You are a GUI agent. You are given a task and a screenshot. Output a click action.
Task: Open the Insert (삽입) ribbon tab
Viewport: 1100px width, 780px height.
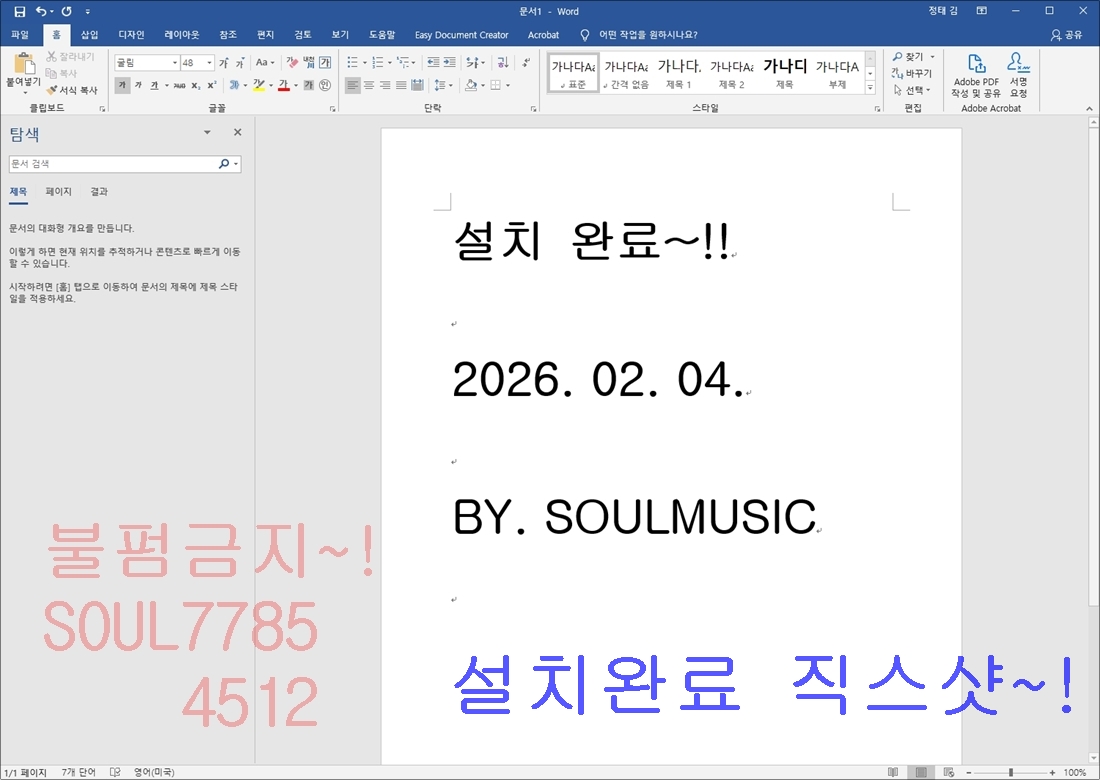pos(90,35)
